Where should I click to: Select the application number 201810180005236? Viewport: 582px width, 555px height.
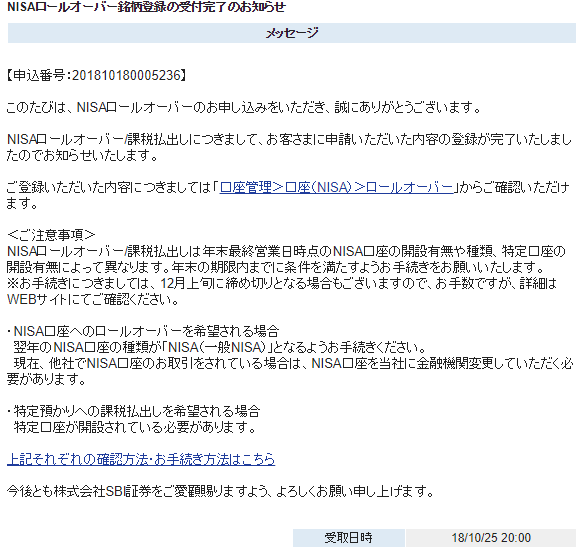[x=126, y=75]
